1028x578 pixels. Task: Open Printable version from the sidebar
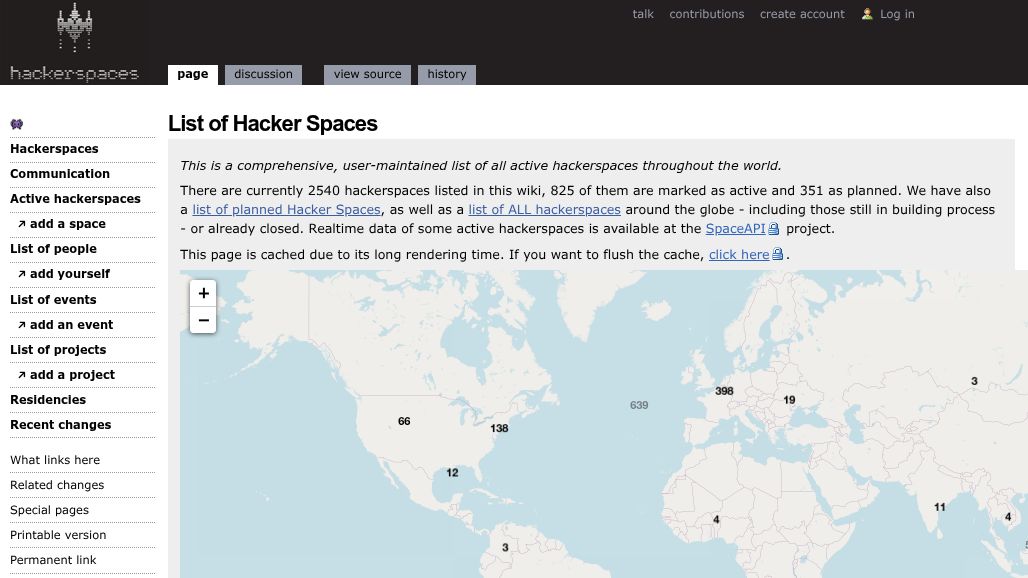coord(58,535)
